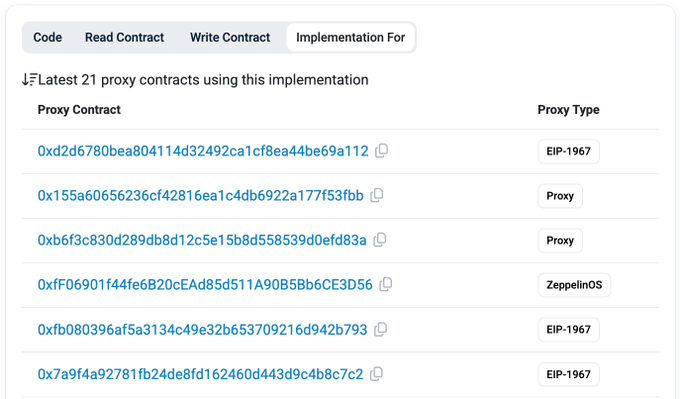Click the Proxy Type column header
Screen dimensions: 680x399
pos(569,110)
